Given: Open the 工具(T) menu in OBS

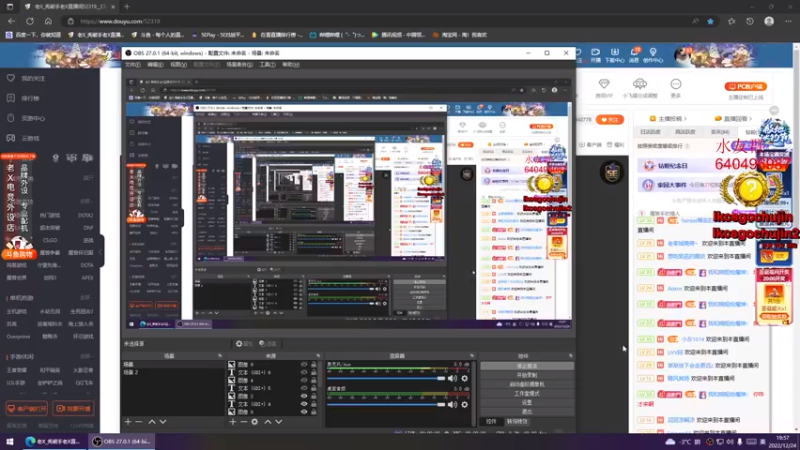Looking at the screenshot, I should click(x=267, y=65).
